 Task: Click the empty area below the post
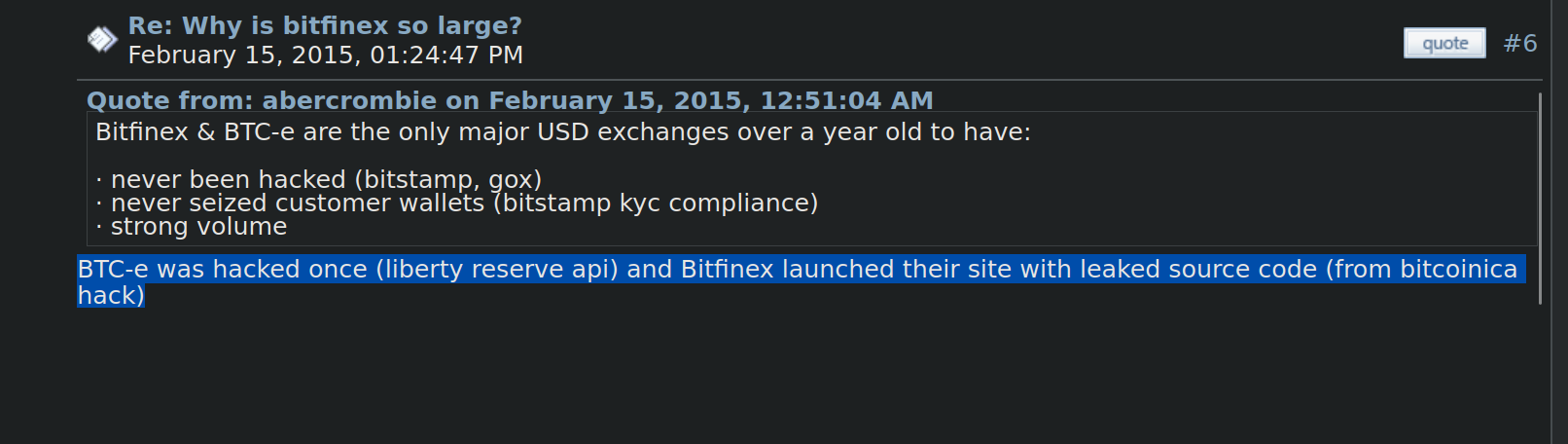[778, 380]
